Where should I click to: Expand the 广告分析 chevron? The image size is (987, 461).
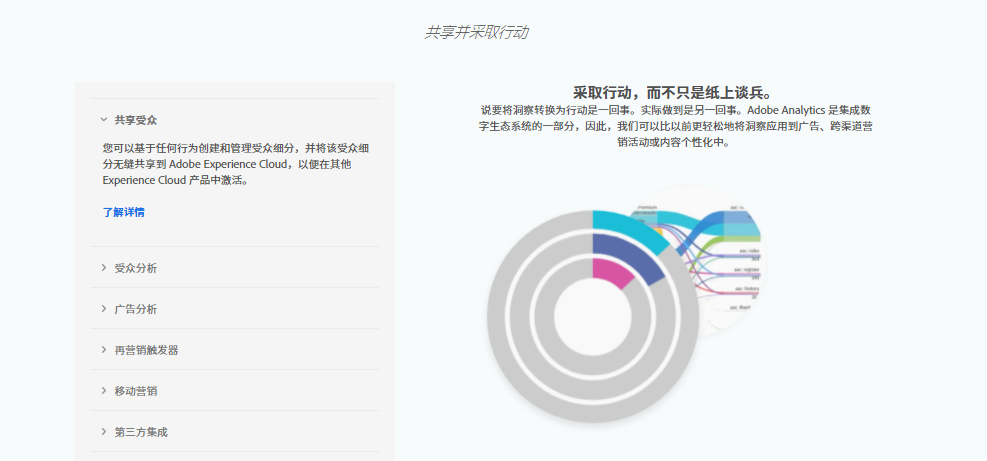104,309
